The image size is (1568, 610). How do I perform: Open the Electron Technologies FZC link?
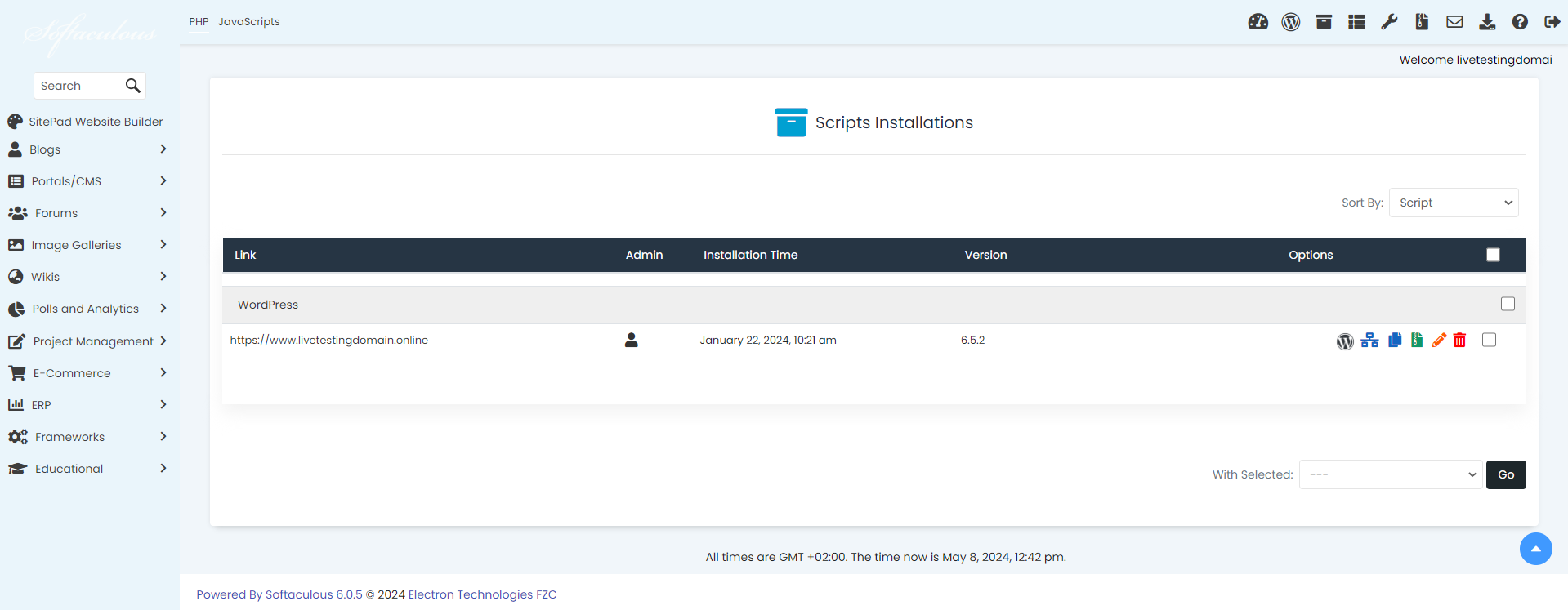pos(482,594)
